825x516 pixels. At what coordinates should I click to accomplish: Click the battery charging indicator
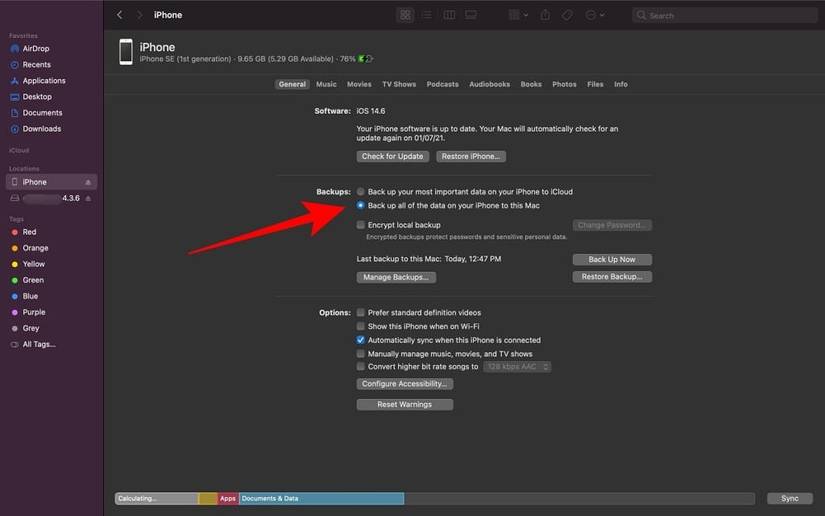click(x=366, y=59)
